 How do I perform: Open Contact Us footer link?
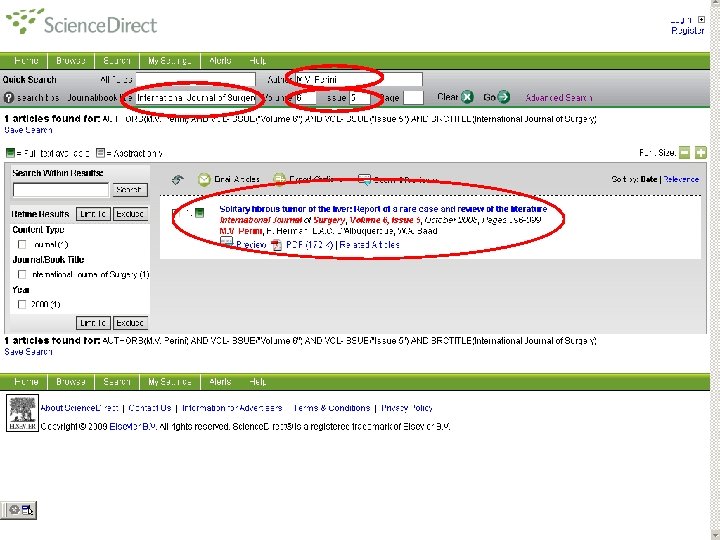[150, 408]
